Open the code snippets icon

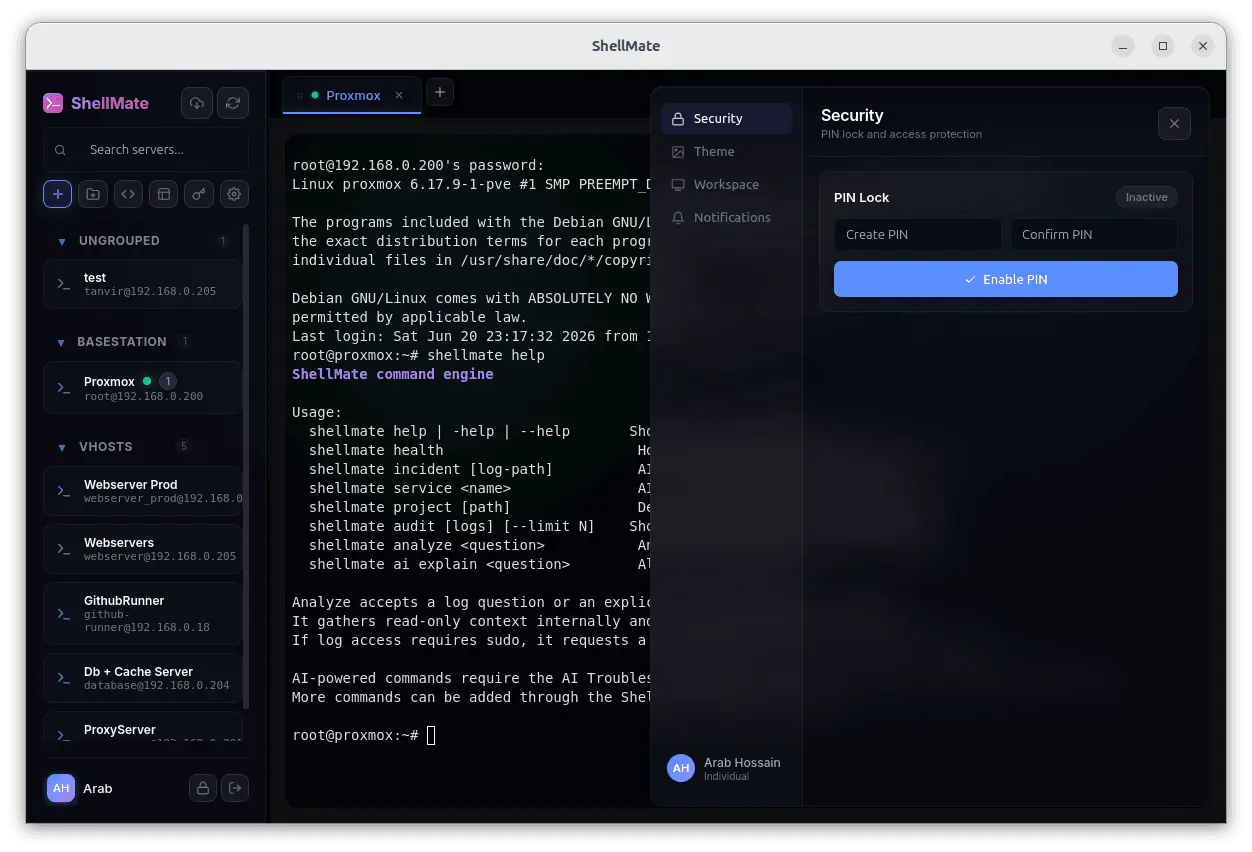pyautogui.click(x=128, y=194)
